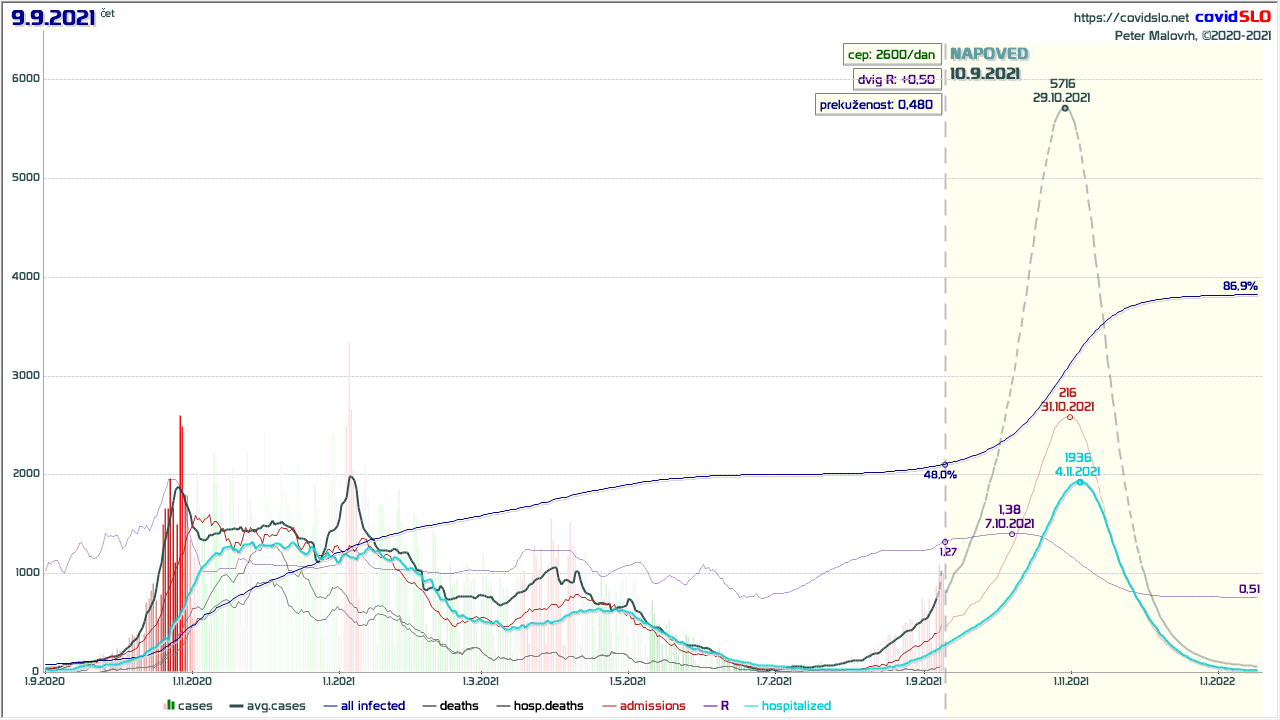Click the R peak marker labeled 1,38
The width and height of the screenshot is (1280, 720).
1012,534
